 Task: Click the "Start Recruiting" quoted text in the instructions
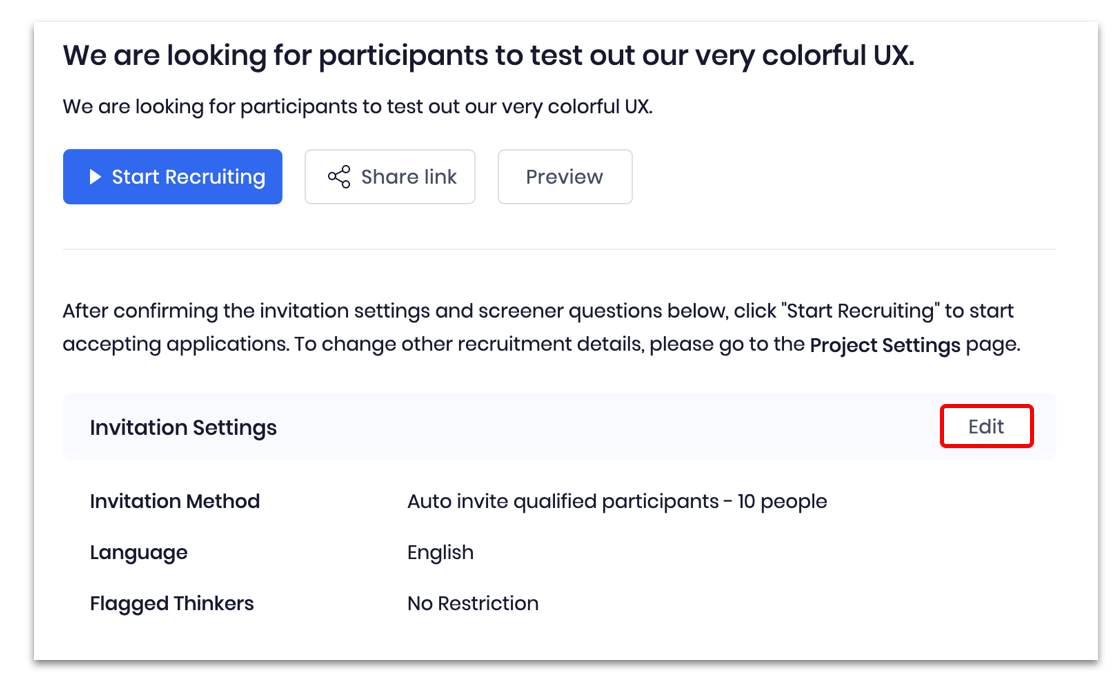862,311
